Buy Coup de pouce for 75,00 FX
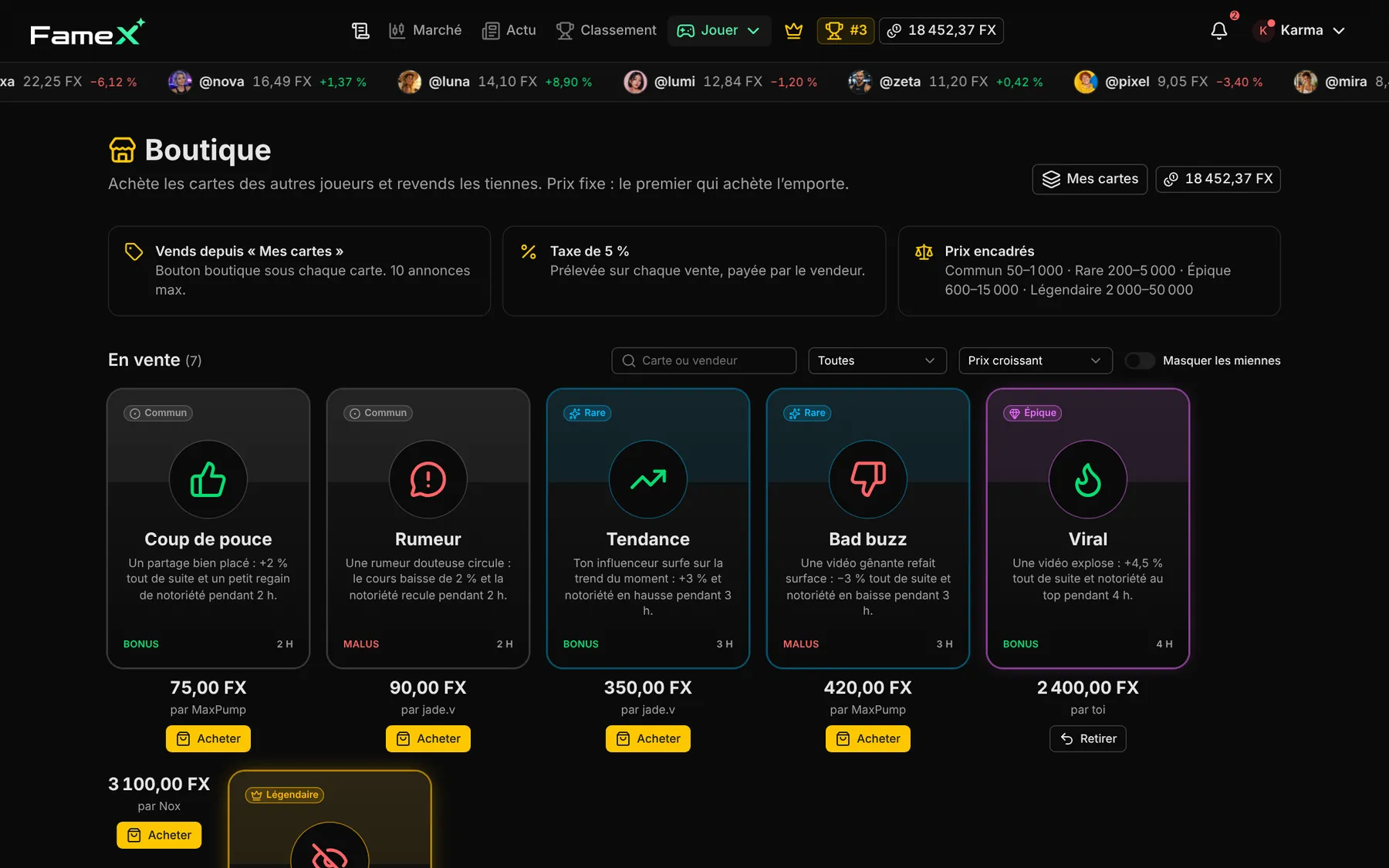 click(208, 738)
